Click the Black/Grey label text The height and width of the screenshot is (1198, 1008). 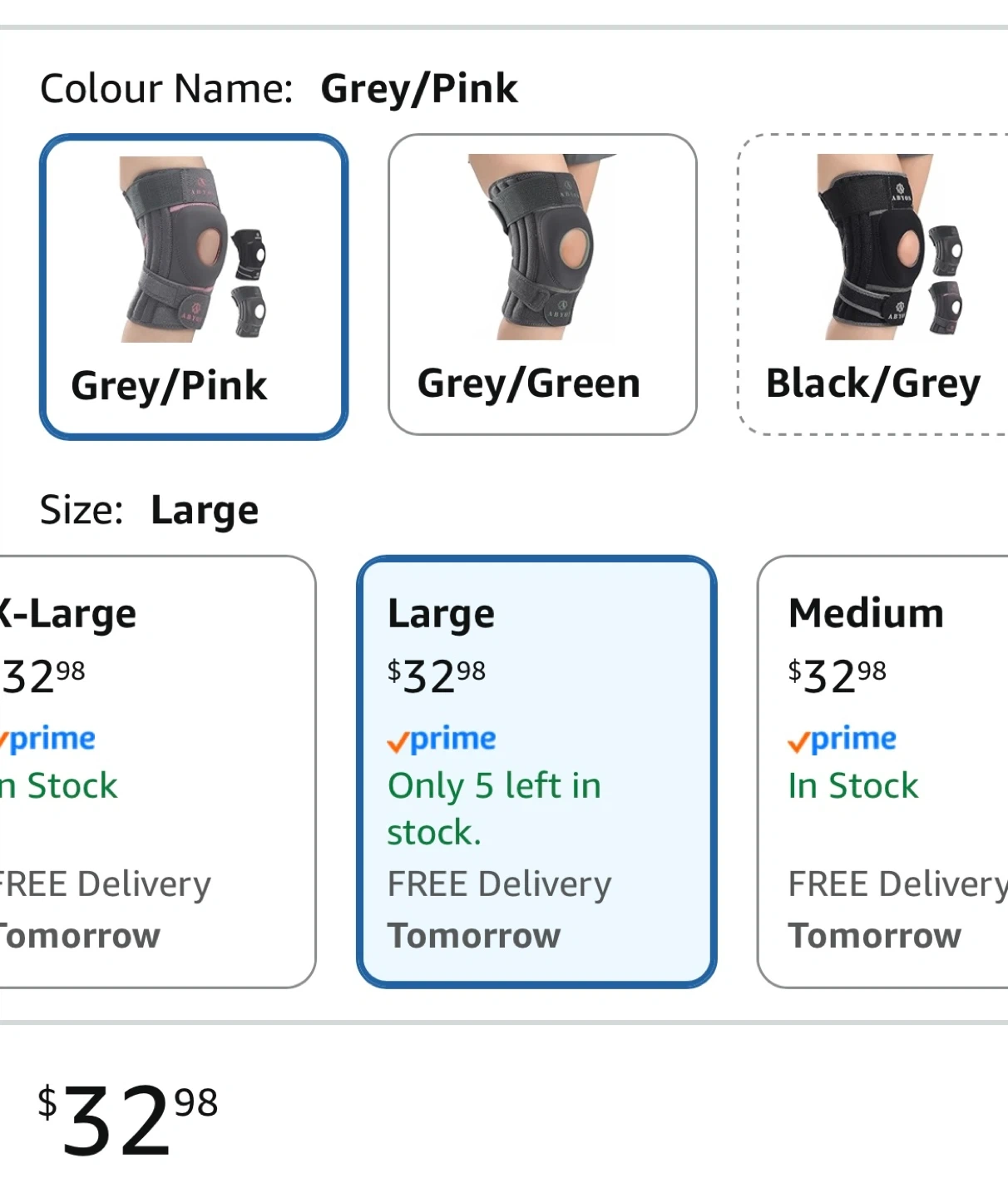873,384
